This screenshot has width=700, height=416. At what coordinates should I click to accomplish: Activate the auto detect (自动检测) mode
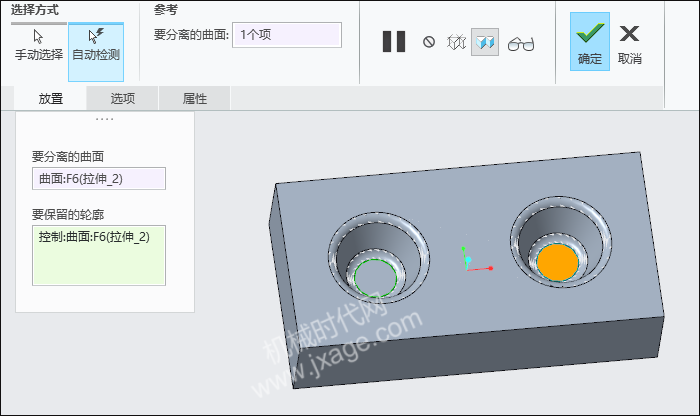click(96, 52)
